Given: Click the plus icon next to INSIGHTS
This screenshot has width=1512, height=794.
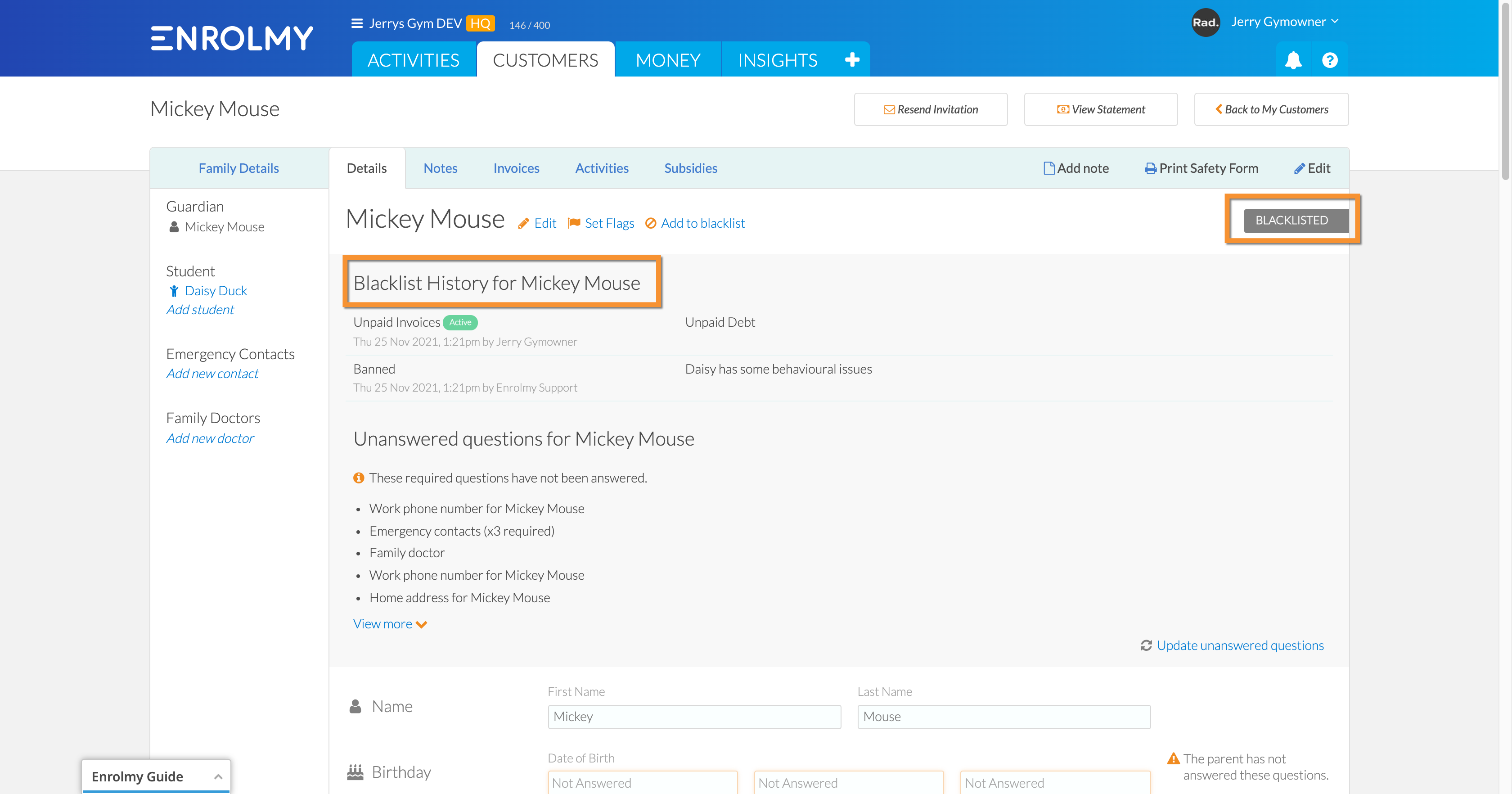Looking at the screenshot, I should (852, 59).
